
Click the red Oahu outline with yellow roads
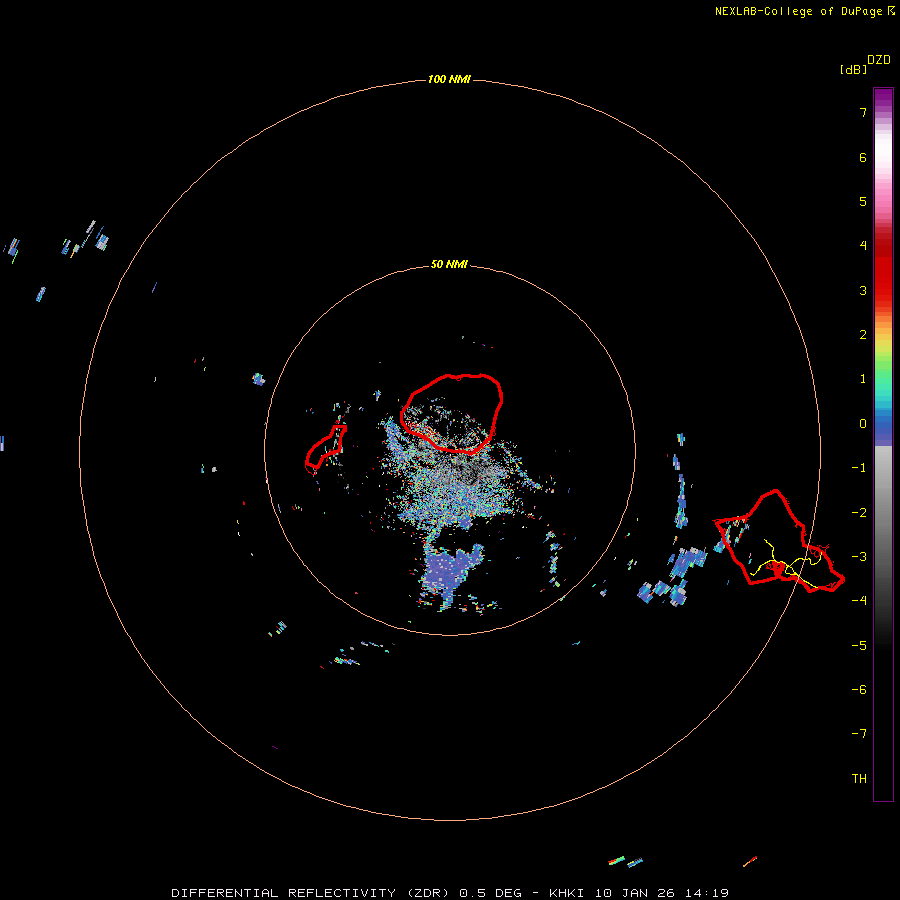pos(779,541)
